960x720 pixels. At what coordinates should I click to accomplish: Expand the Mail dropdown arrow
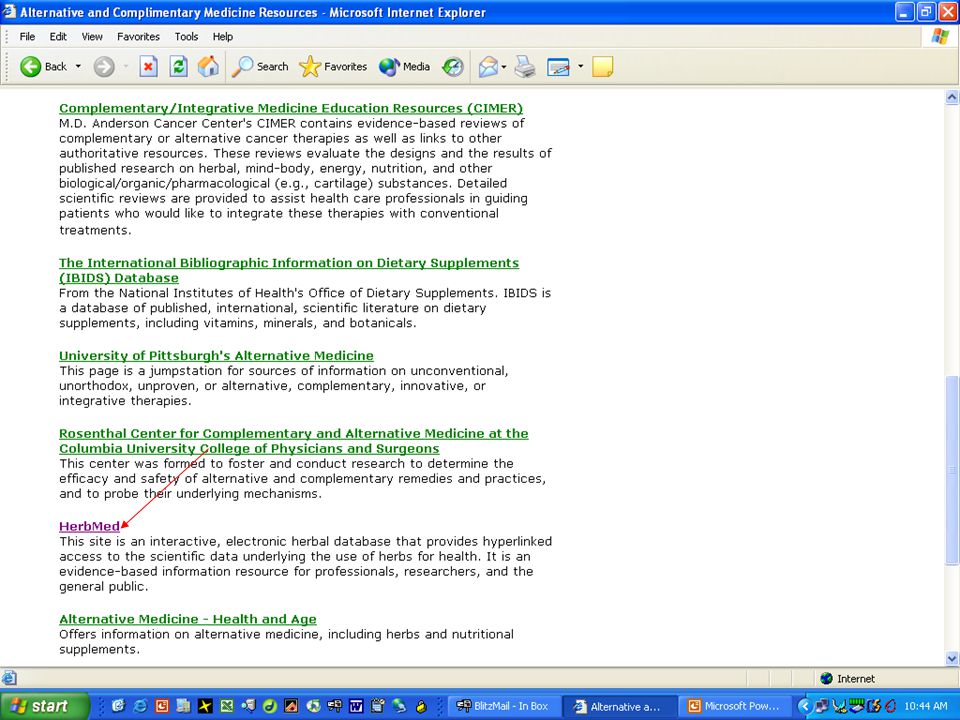tap(504, 66)
